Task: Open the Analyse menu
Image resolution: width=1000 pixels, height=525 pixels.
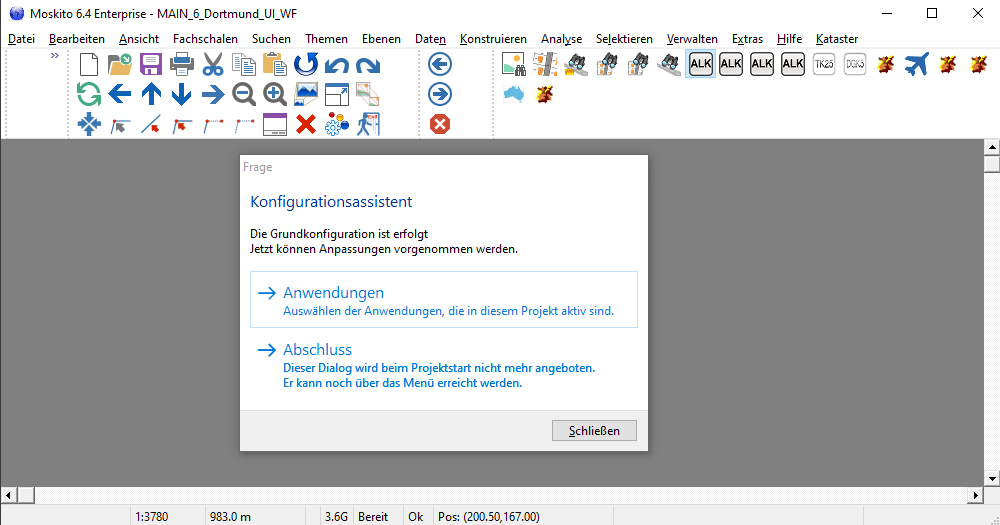Action: point(561,39)
